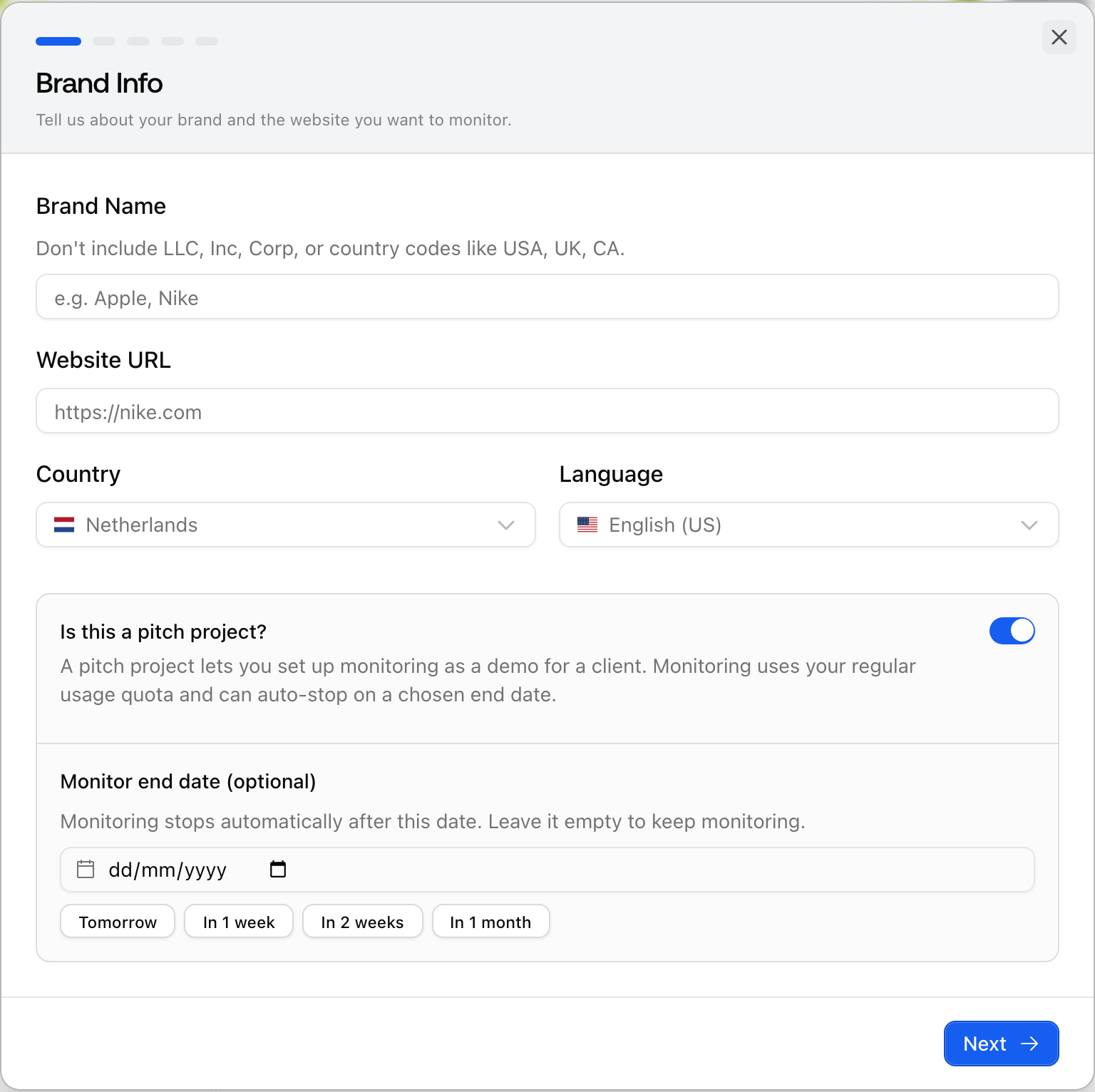
Task: Click the outline calendar icon in date field
Action: click(86, 869)
